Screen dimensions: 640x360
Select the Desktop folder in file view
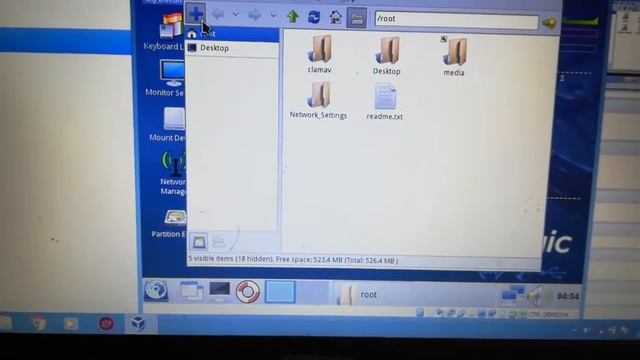[387, 56]
